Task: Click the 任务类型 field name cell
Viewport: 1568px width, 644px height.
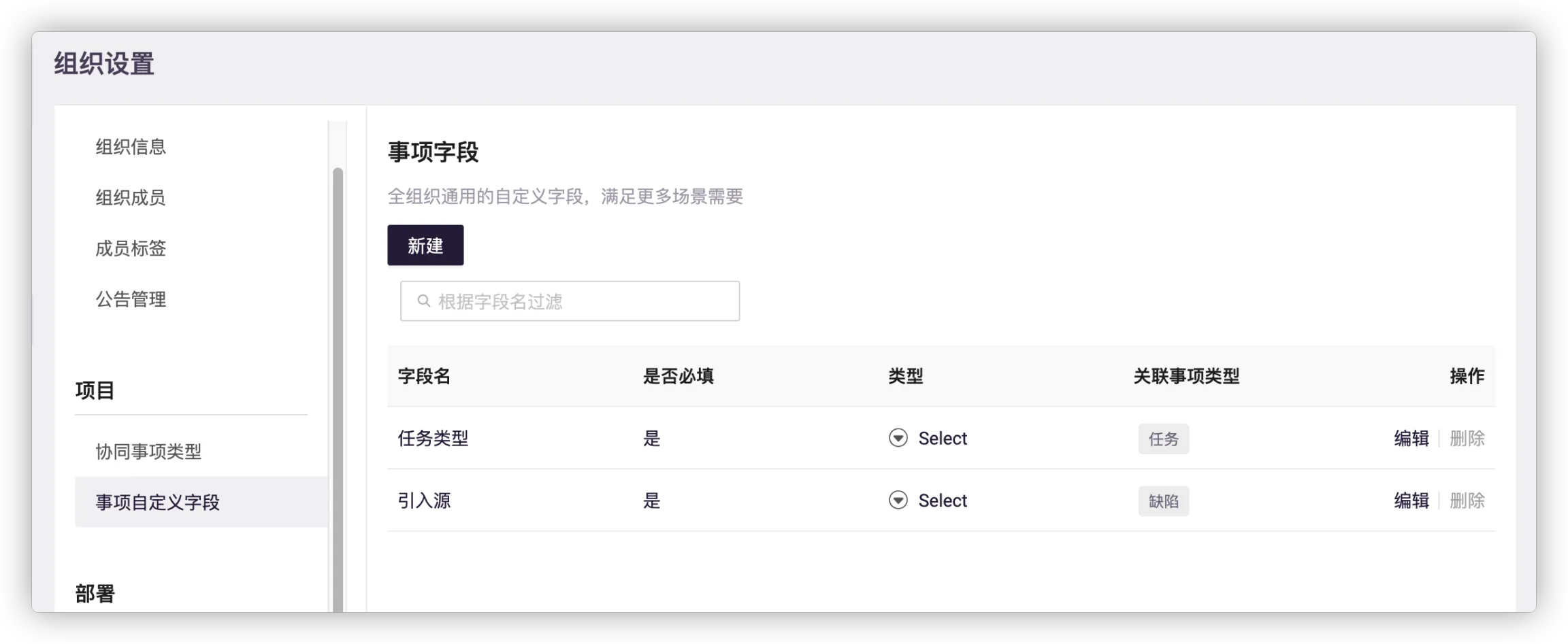Action: tap(433, 439)
